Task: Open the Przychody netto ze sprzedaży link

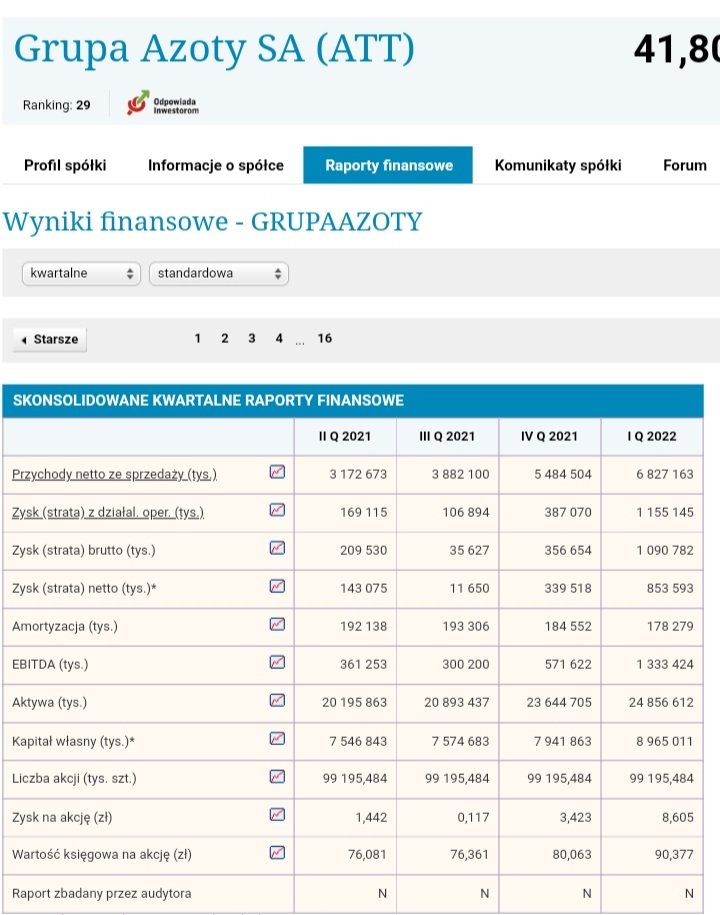Action: [x=114, y=474]
